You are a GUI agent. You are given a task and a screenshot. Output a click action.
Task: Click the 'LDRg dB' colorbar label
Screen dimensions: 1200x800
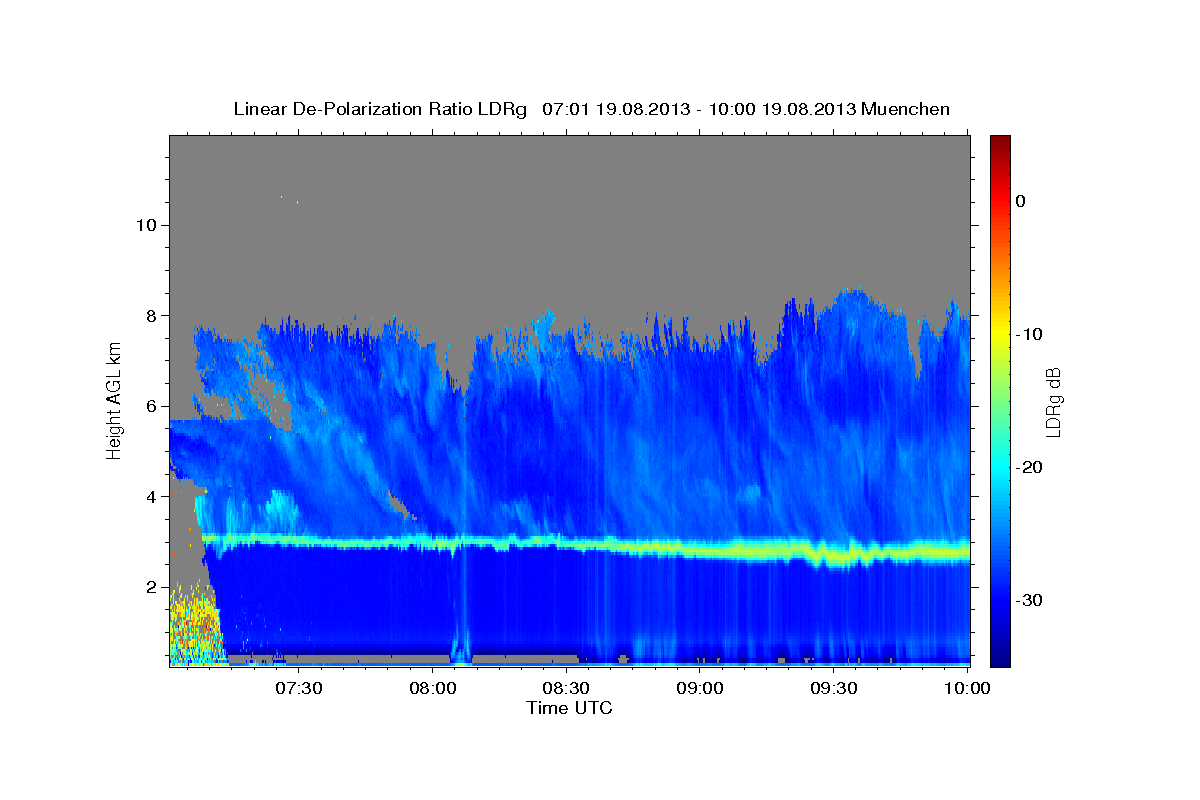[1053, 402]
